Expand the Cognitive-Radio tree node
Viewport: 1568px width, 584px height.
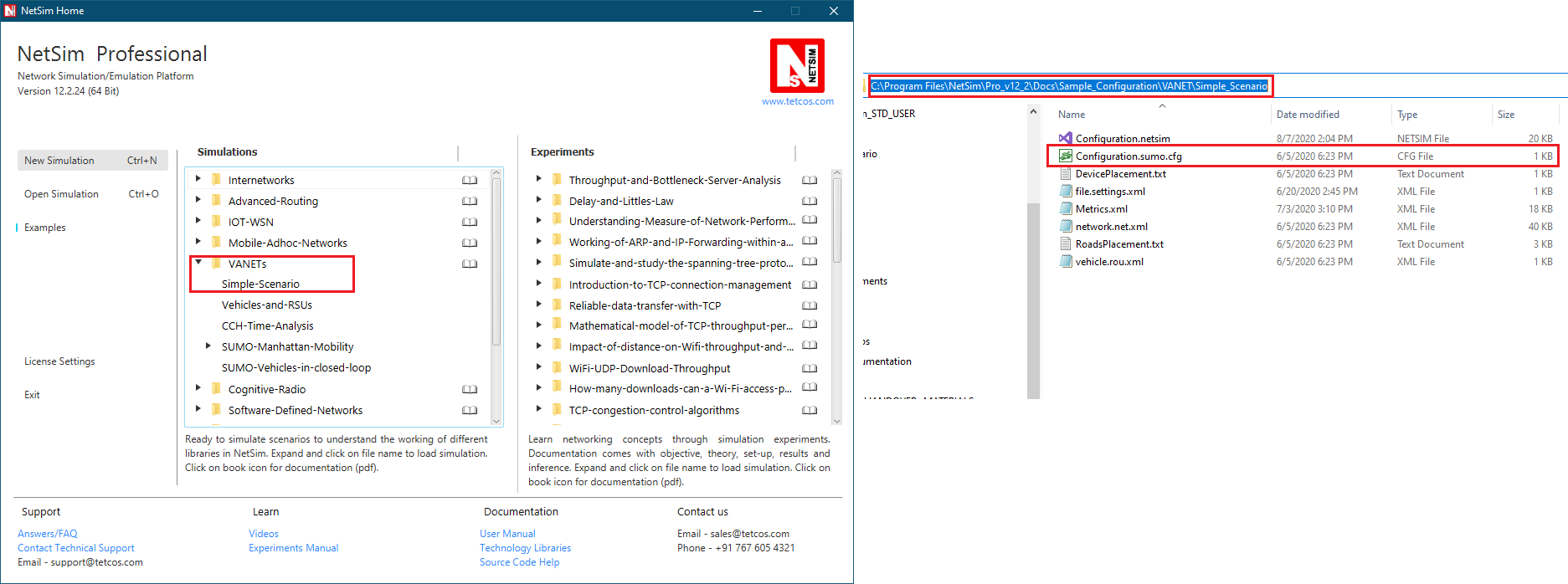coord(198,387)
